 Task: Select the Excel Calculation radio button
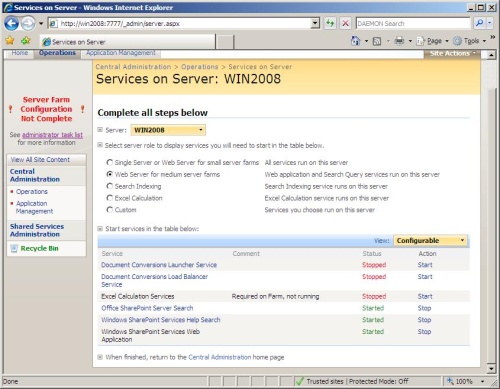click(x=109, y=198)
